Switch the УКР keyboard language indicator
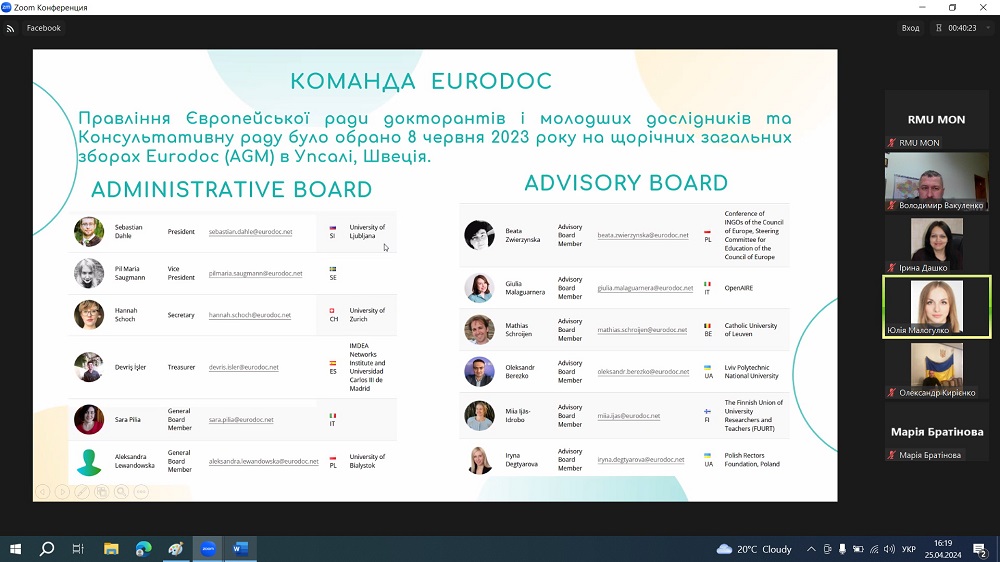This screenshot has width=1000, height=562. [x=909, y=549]
